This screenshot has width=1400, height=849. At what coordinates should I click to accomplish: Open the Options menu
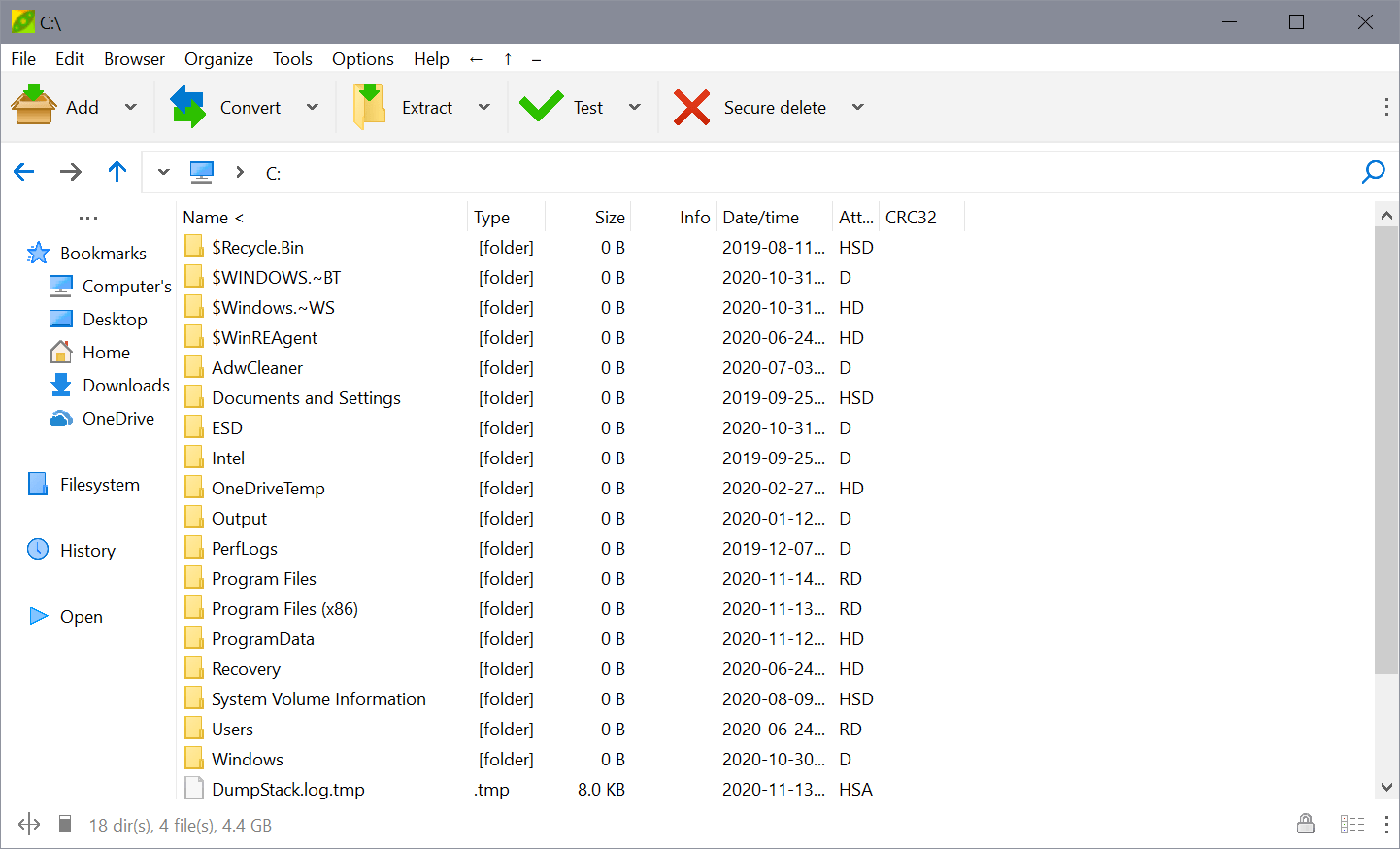coord(363,59)
